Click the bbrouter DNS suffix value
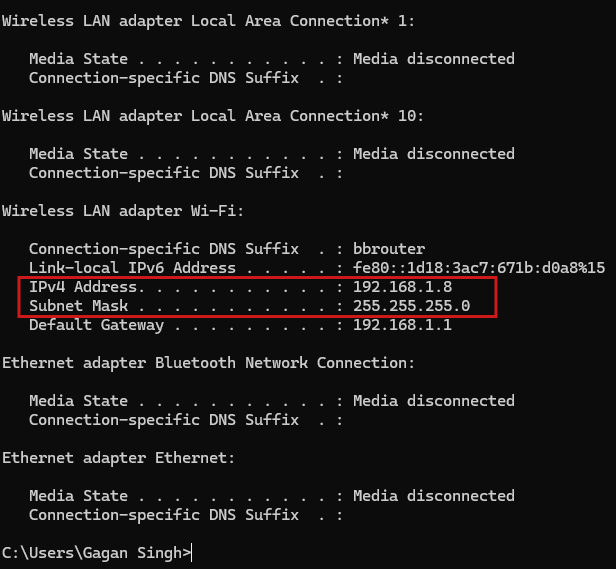Screen dimensions: 616x569 (x=389, y=249)
